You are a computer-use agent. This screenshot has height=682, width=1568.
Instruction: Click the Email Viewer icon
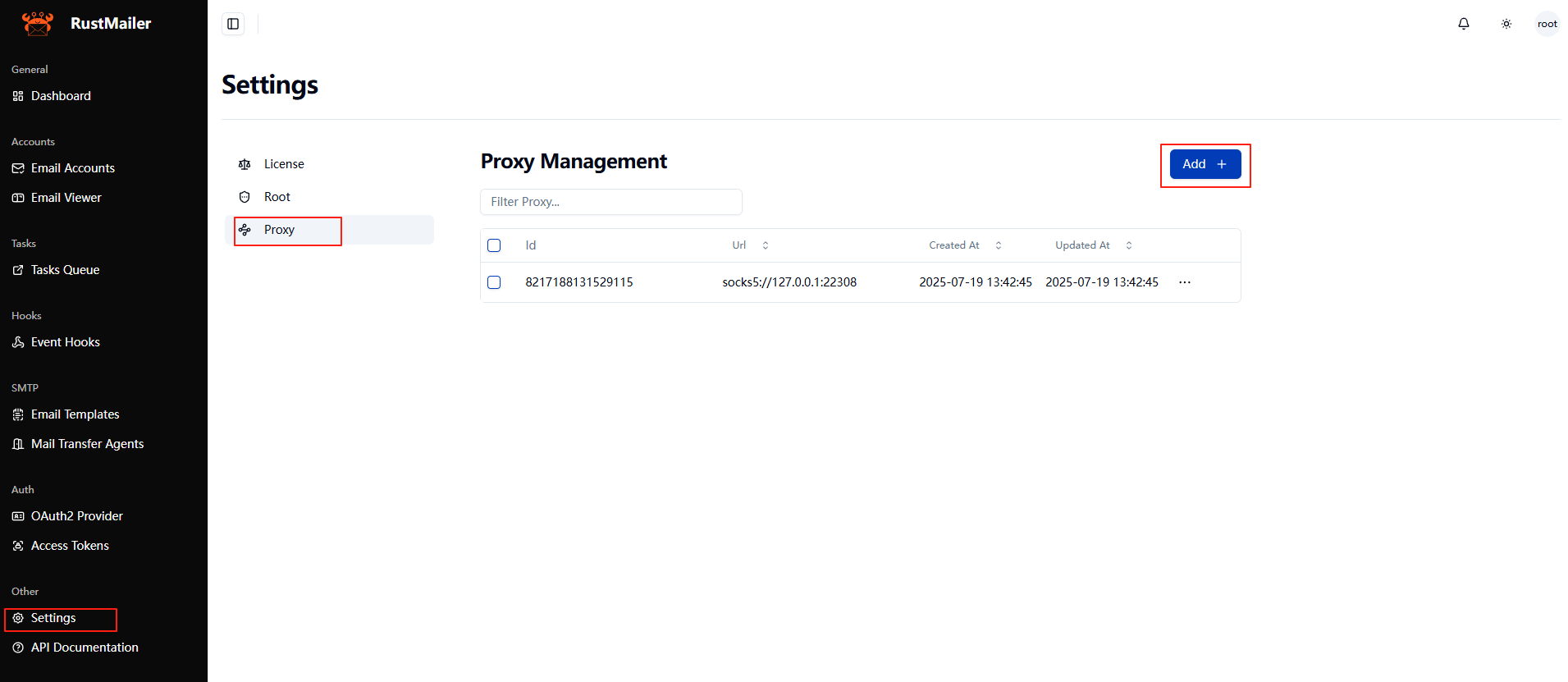(x=18, y=198)
